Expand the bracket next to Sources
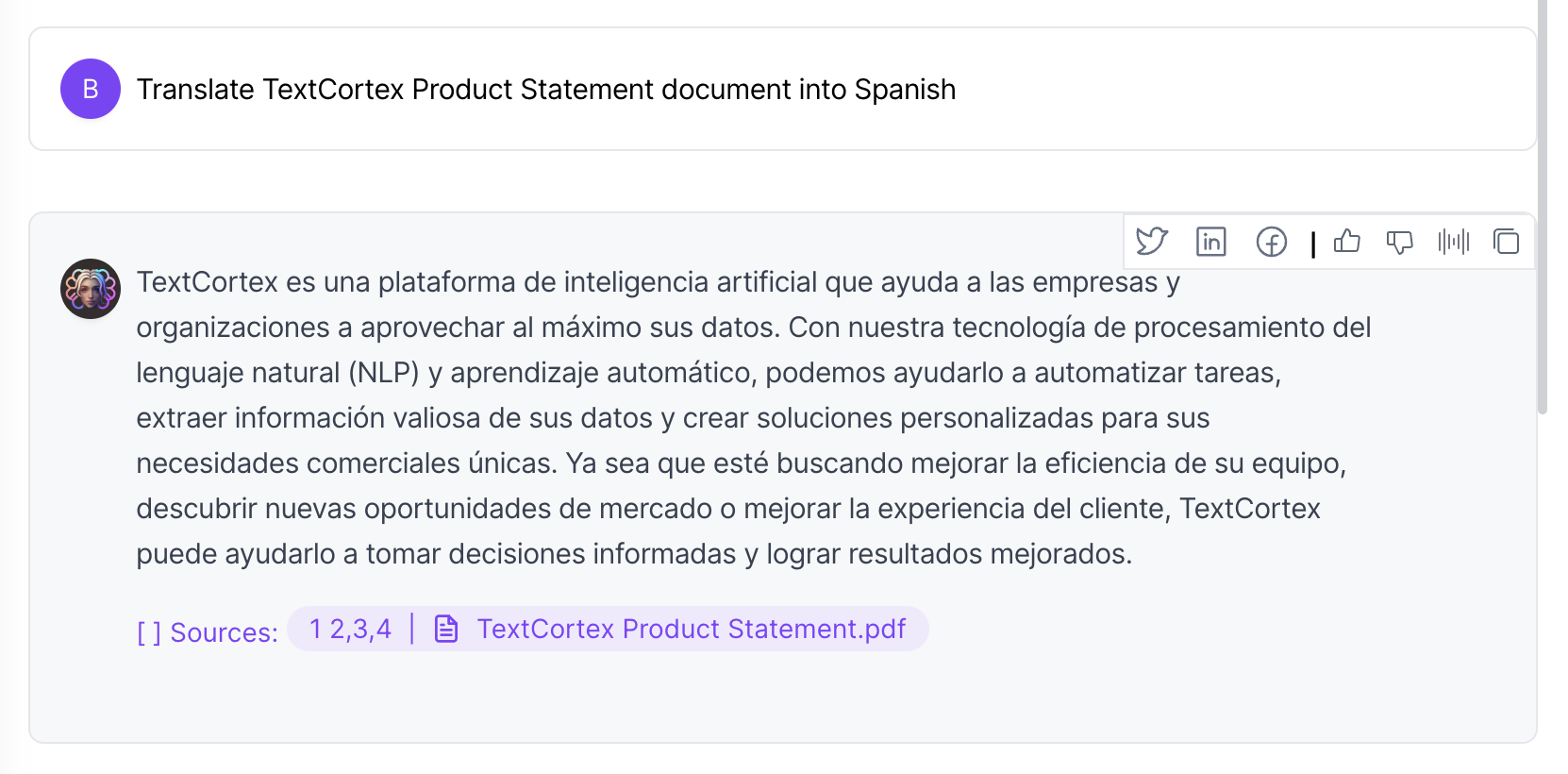Screen dimensions: 1568x774 [x=148, y=631]
